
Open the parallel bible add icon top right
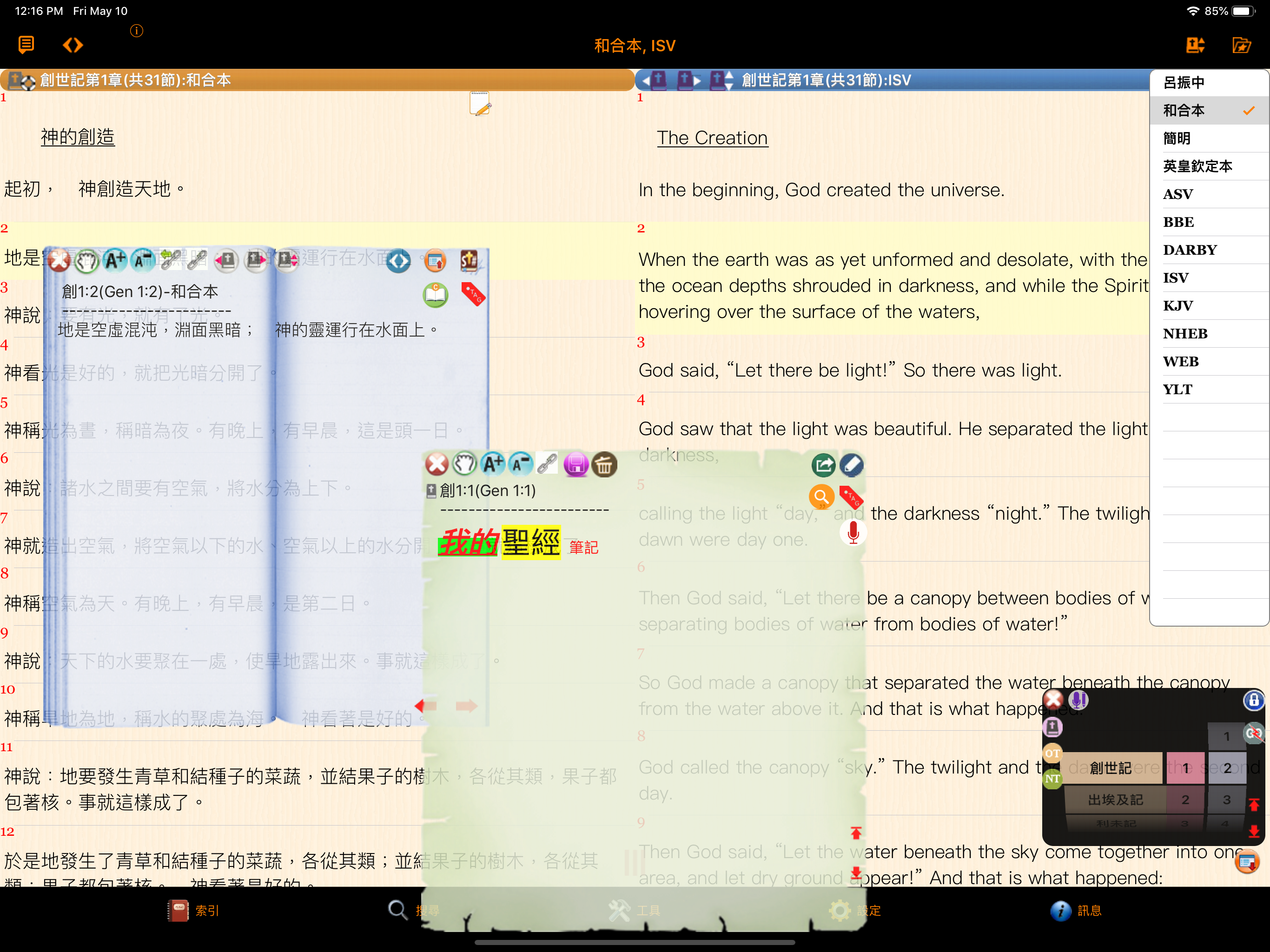click(1195, 45)
